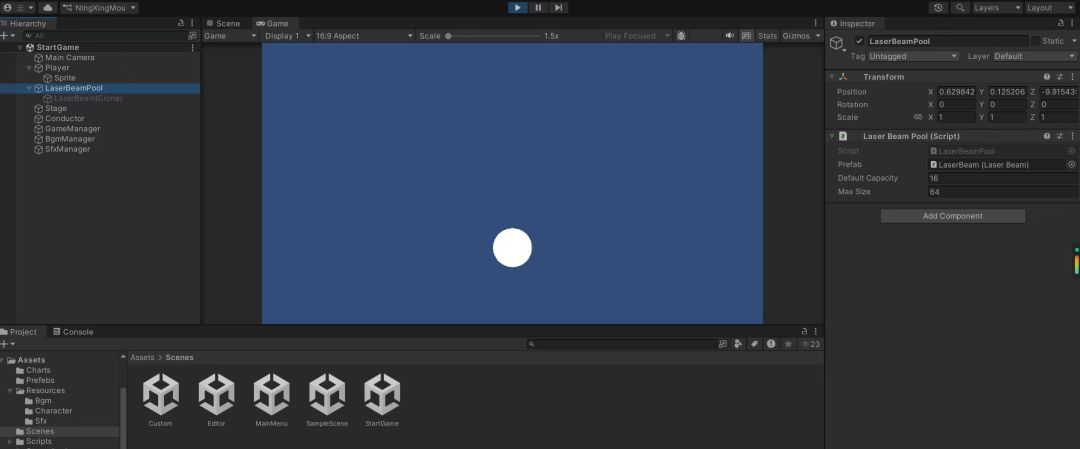Click the Hierarchy search field
The height and width of the screenshot is (449, 1080).
coord(103,36)
